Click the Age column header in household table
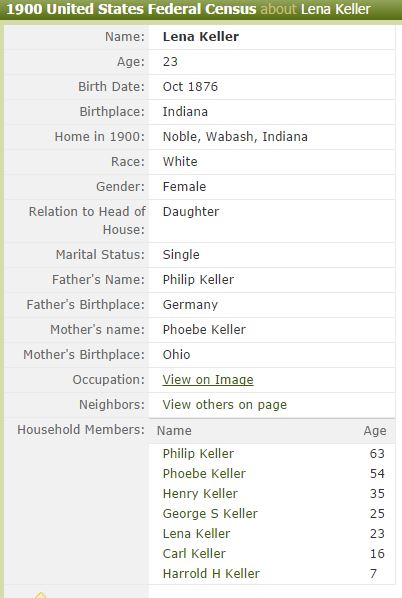The width and height of the screenshot is (402, 598). coord(375,431)
